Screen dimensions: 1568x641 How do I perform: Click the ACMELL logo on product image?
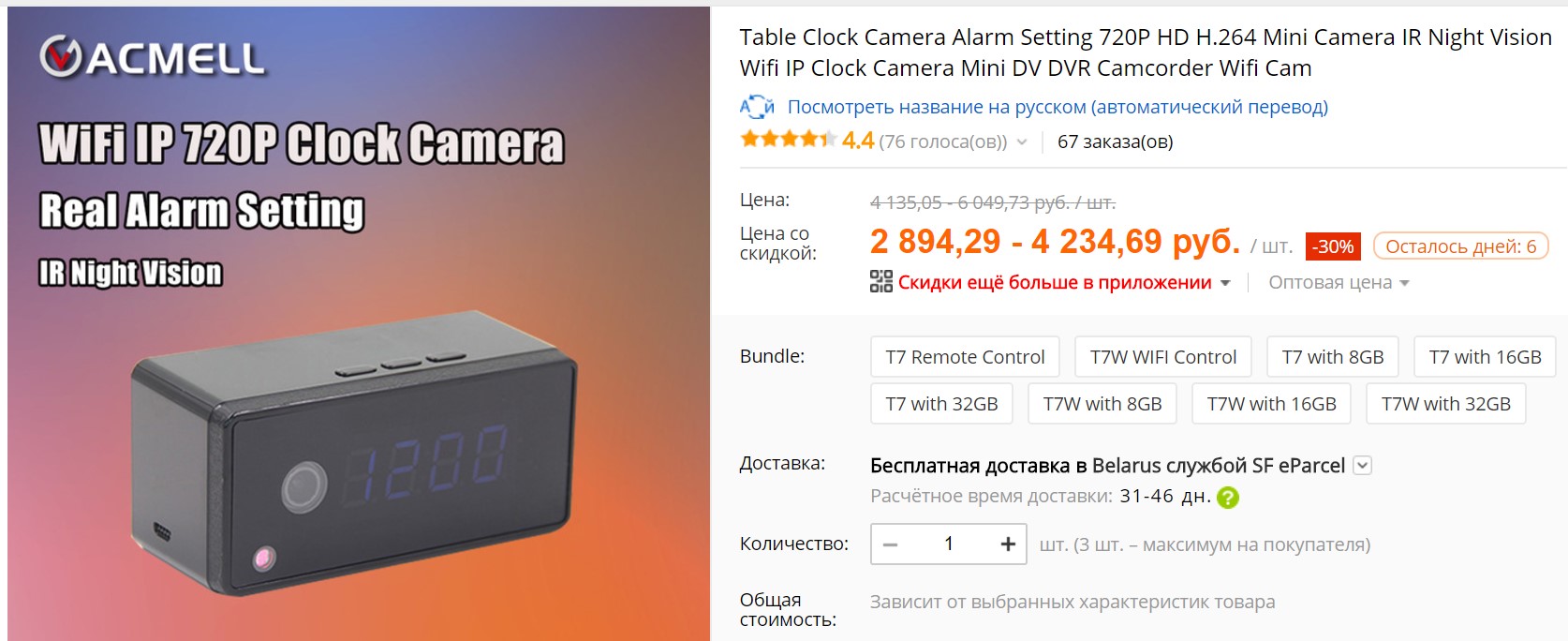pyautogui.click(x=153, y=58)
